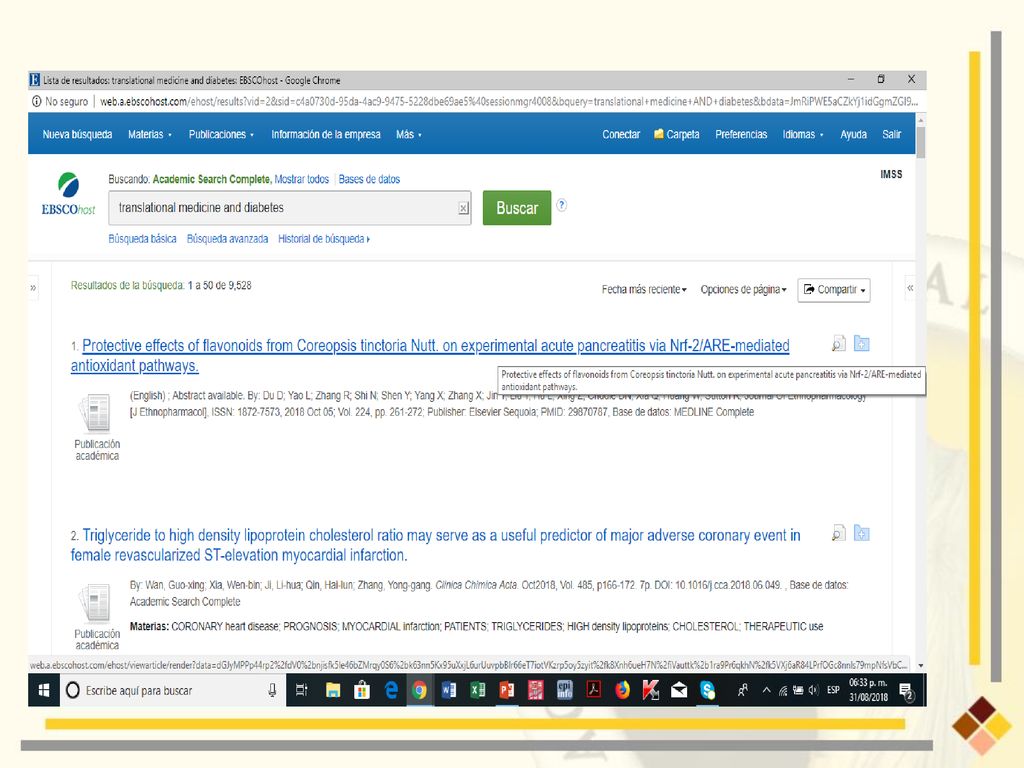Expand the Más menu

point(409,135)
